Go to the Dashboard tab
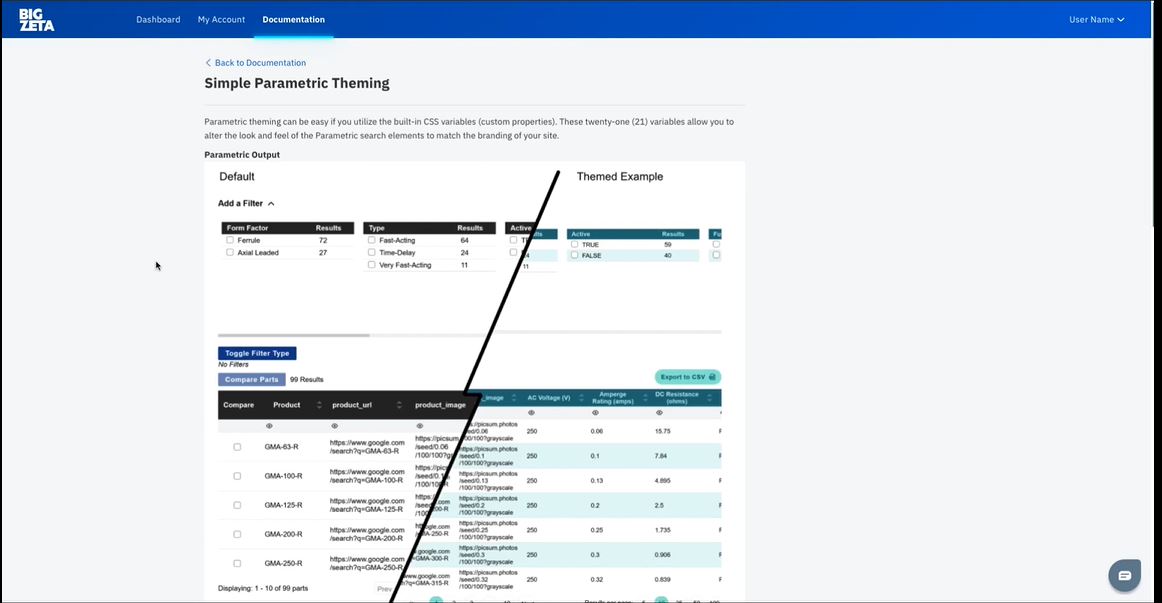Screen dimensions: 1162x603 158,19
